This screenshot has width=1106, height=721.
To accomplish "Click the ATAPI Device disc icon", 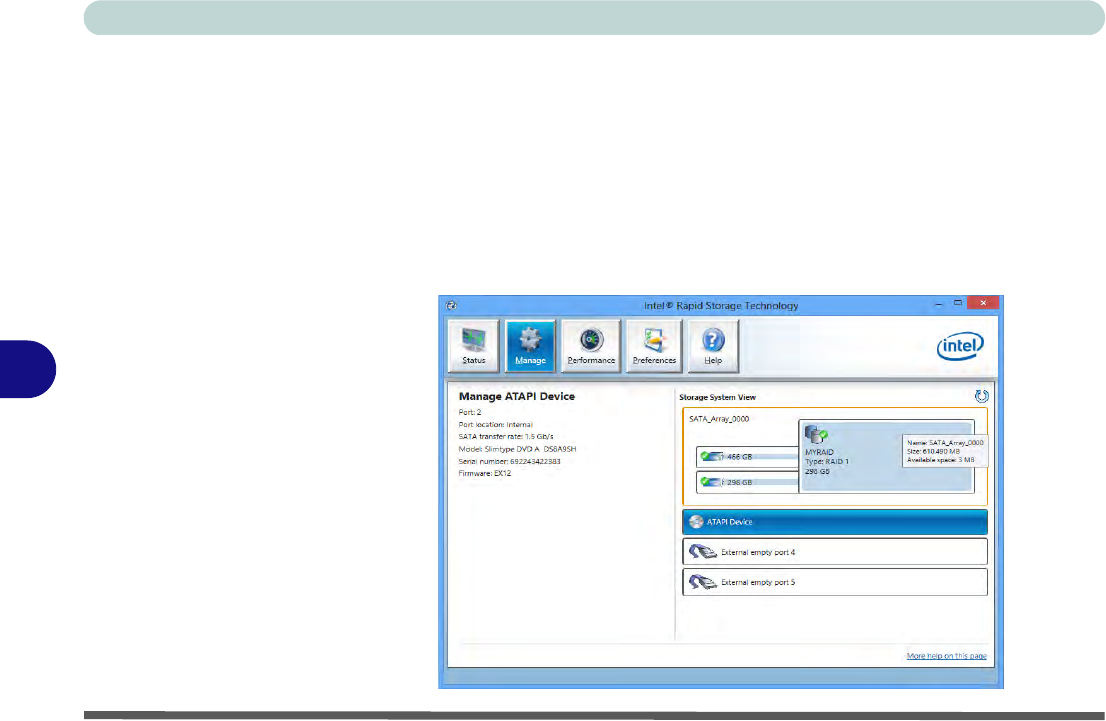I will point(696,522).
